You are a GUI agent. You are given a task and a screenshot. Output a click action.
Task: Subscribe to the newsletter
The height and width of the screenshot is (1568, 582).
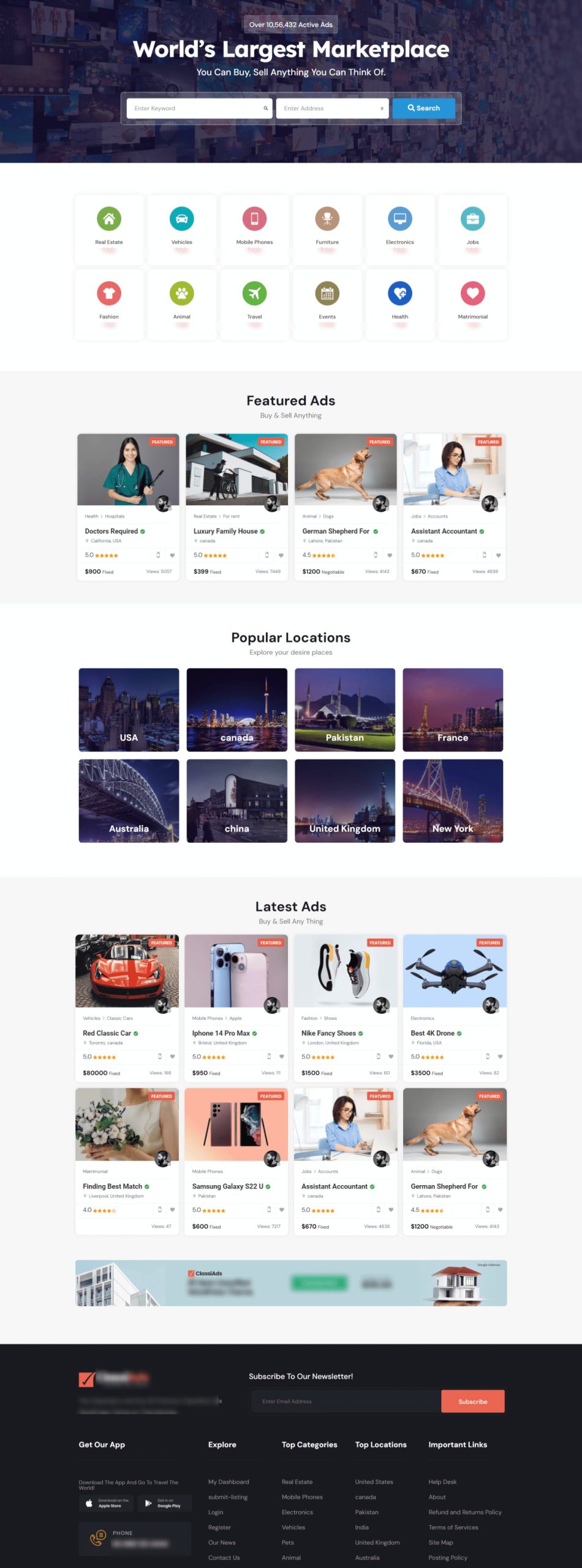(x=473, y=1401)
